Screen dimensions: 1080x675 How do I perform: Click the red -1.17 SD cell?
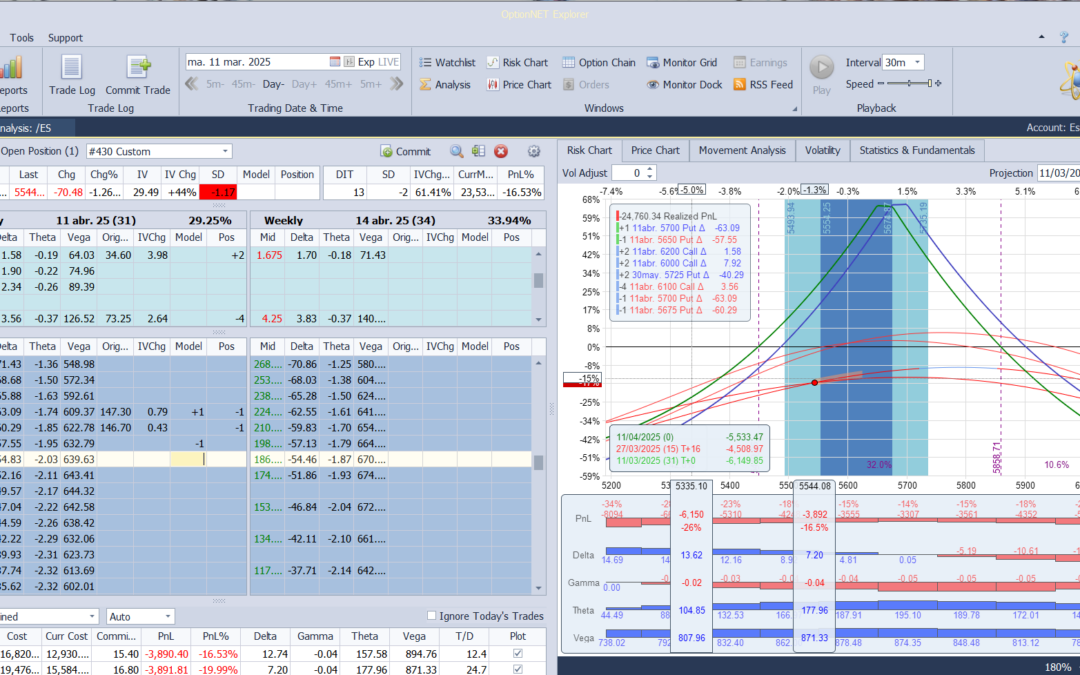tap(218, 192)
